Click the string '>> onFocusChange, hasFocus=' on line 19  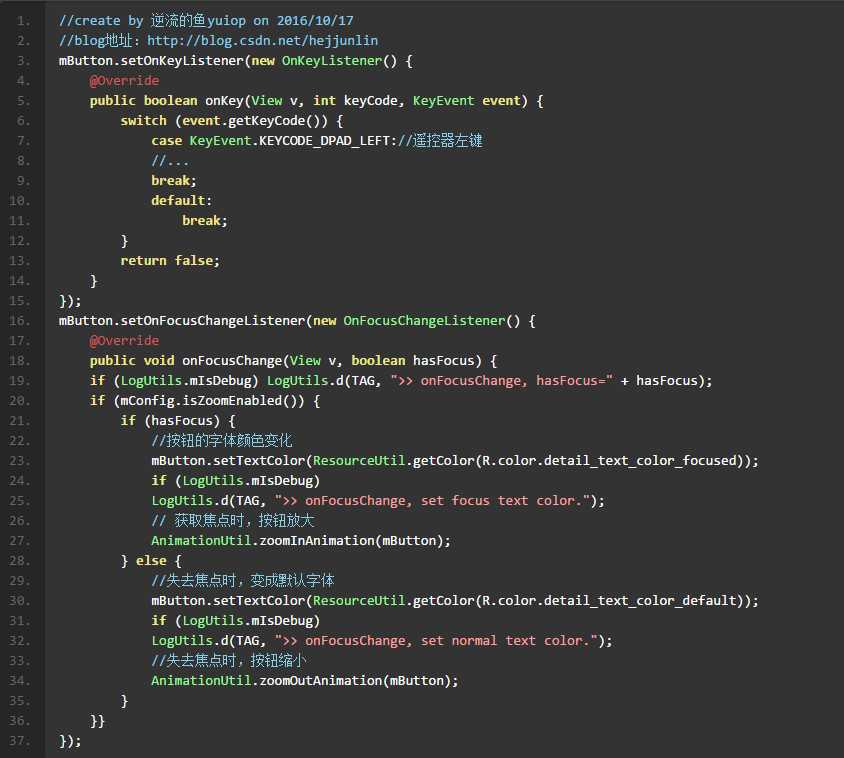tap(502, 381)
